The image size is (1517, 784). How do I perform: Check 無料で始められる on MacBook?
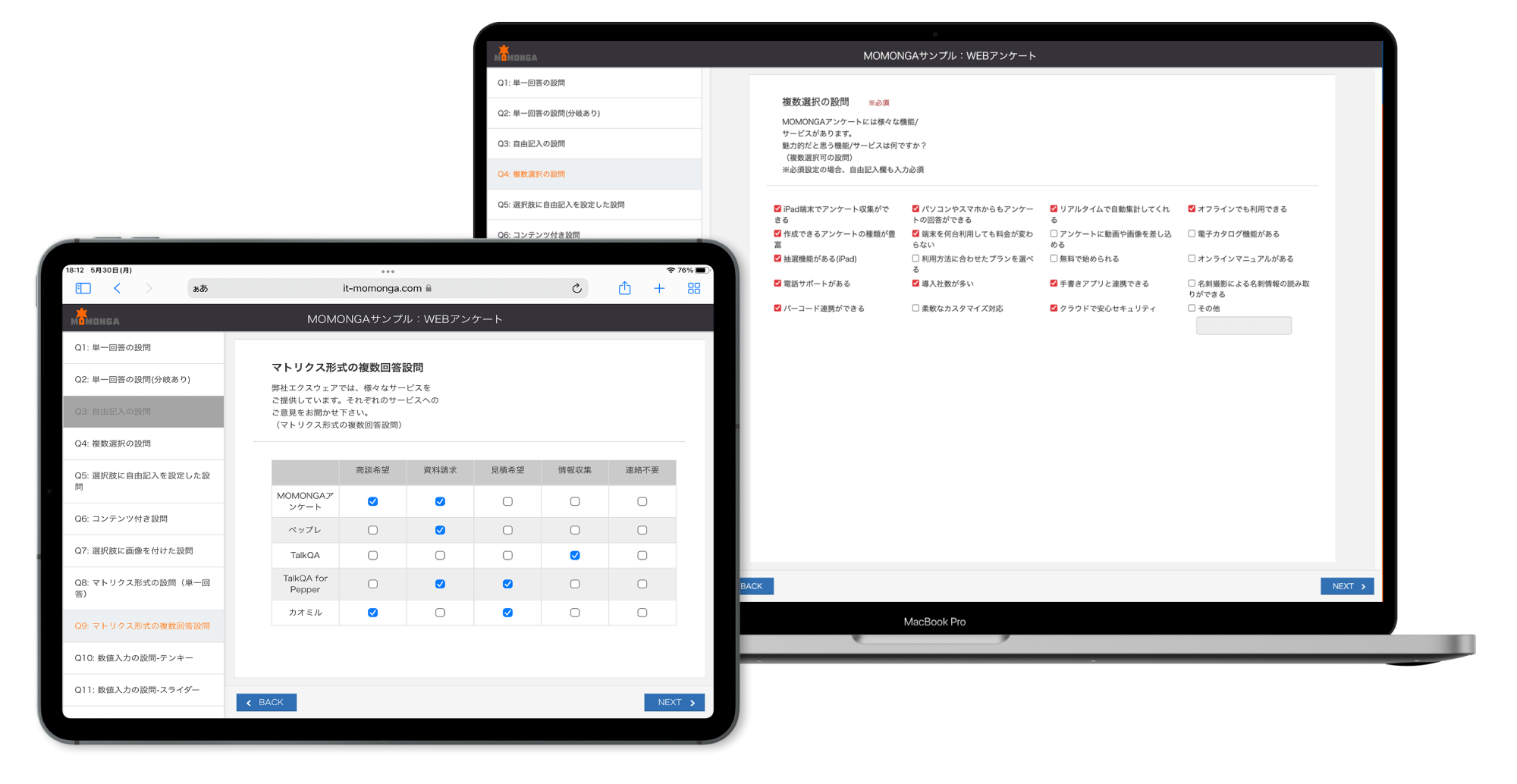(1054, 259)
